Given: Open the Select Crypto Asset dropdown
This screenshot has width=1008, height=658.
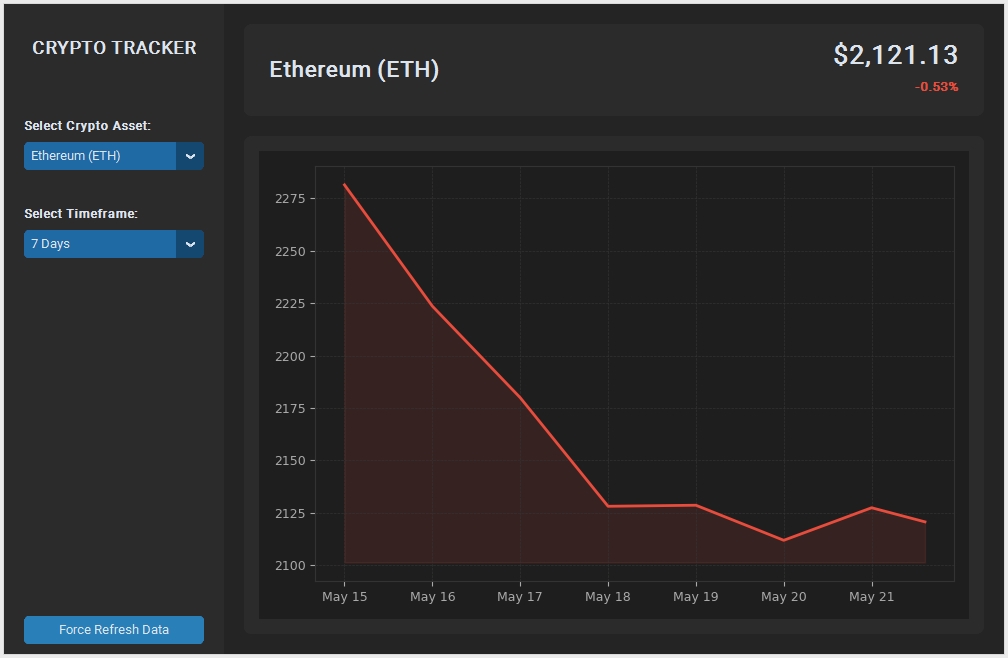Looking at the screenshot, I should click(x=114, y=156).
